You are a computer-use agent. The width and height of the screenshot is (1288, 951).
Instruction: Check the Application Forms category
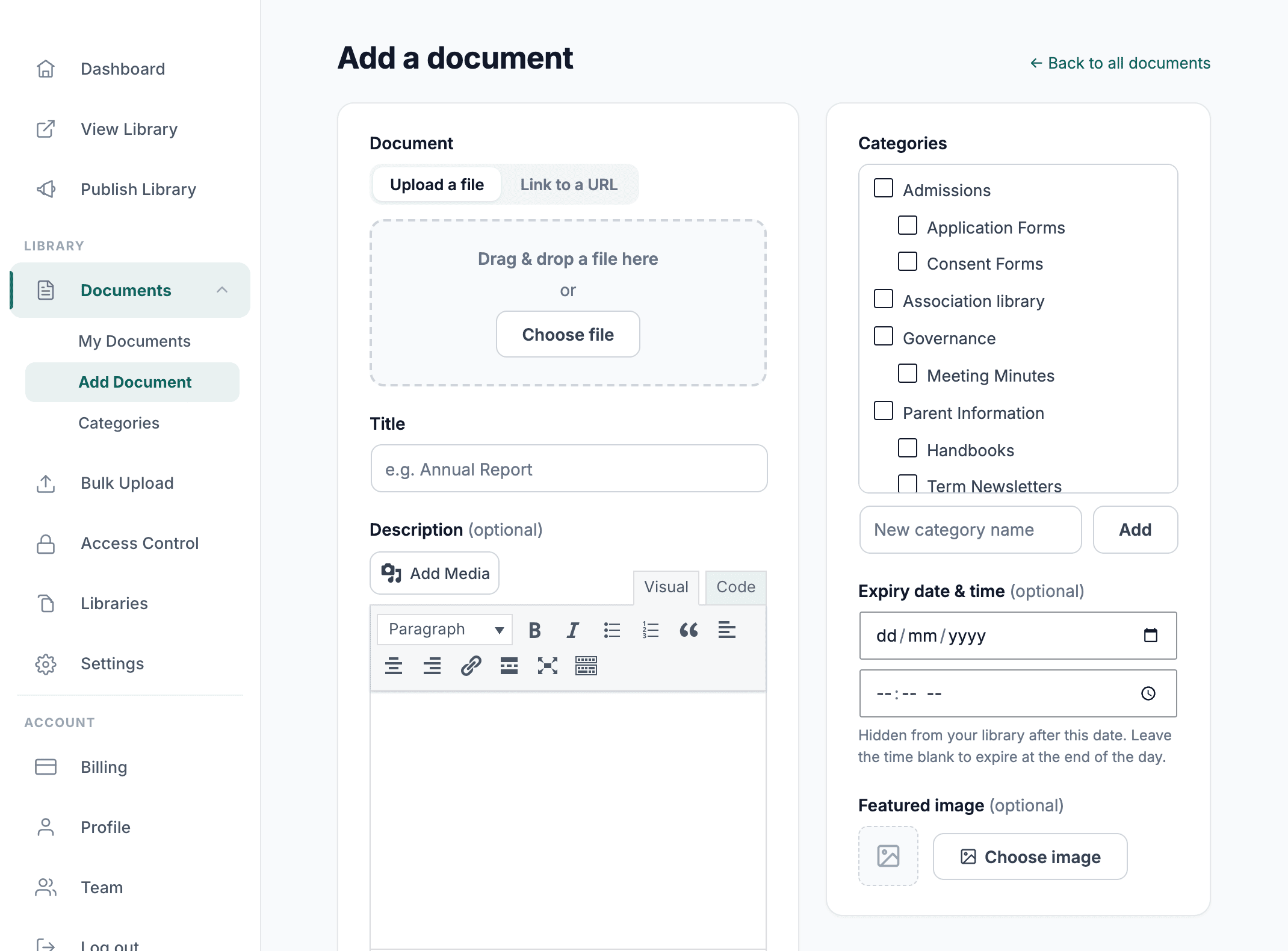908,225
